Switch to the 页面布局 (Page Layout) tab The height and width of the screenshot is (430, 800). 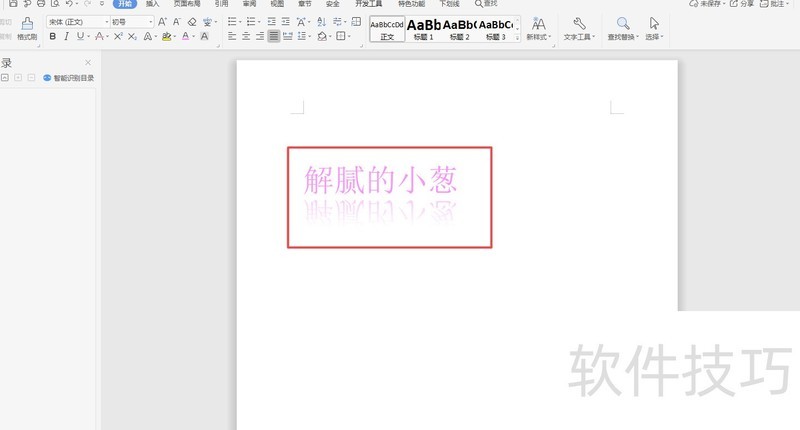click(187, 4)
